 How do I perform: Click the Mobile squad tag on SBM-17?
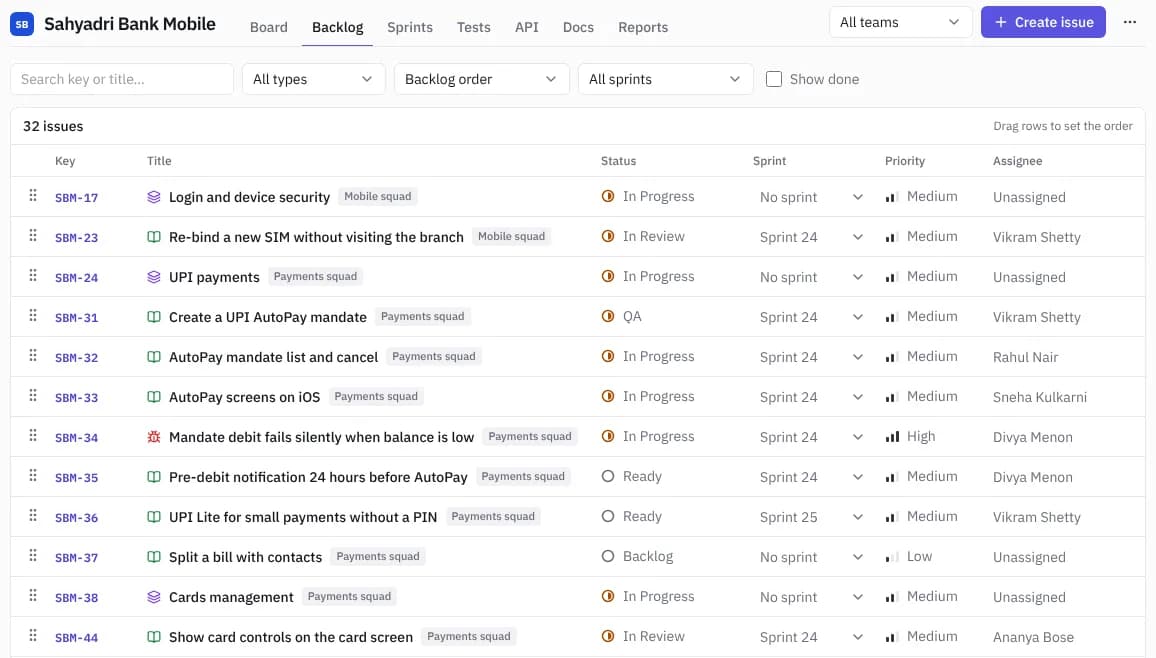pyautogui.click(x=377, y=196)
